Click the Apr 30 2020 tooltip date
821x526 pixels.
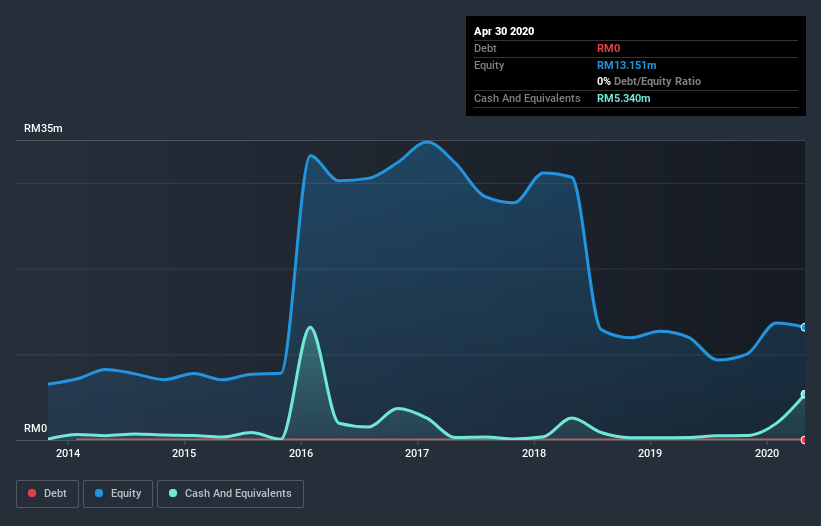[504, 31]
